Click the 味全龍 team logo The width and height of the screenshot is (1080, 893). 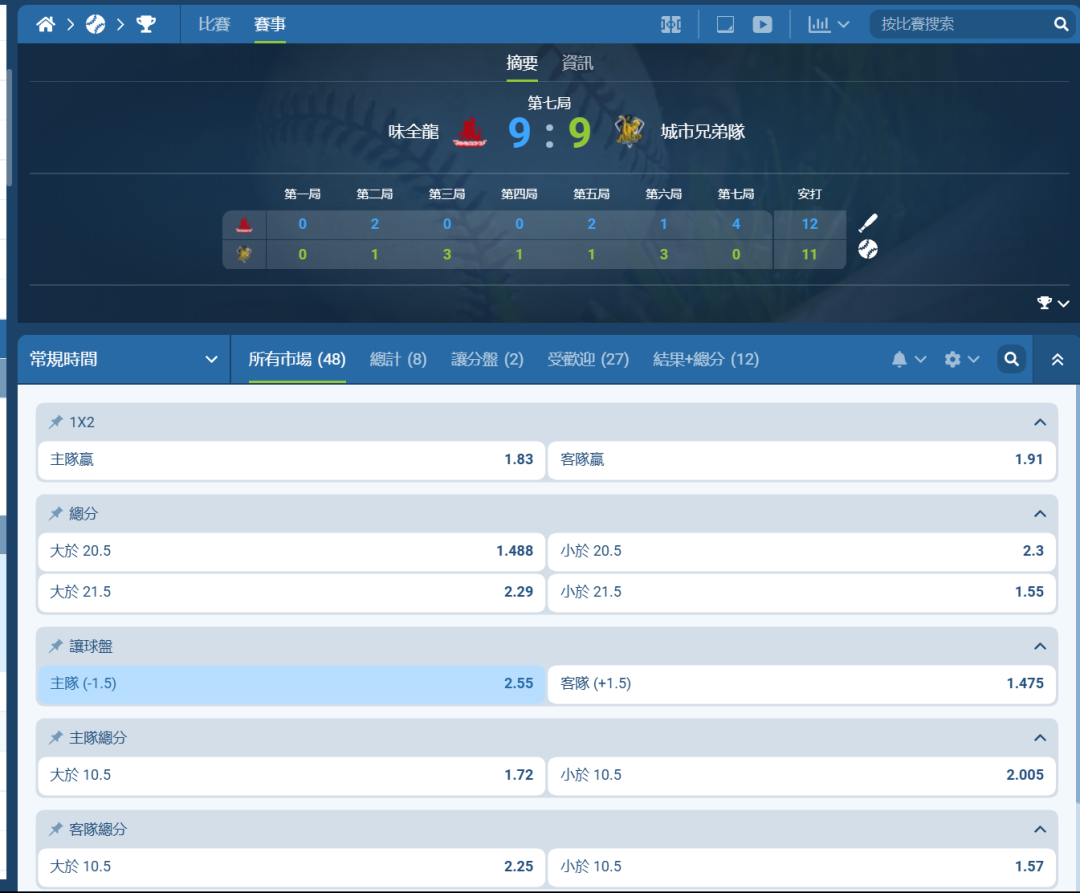point(470,132)
